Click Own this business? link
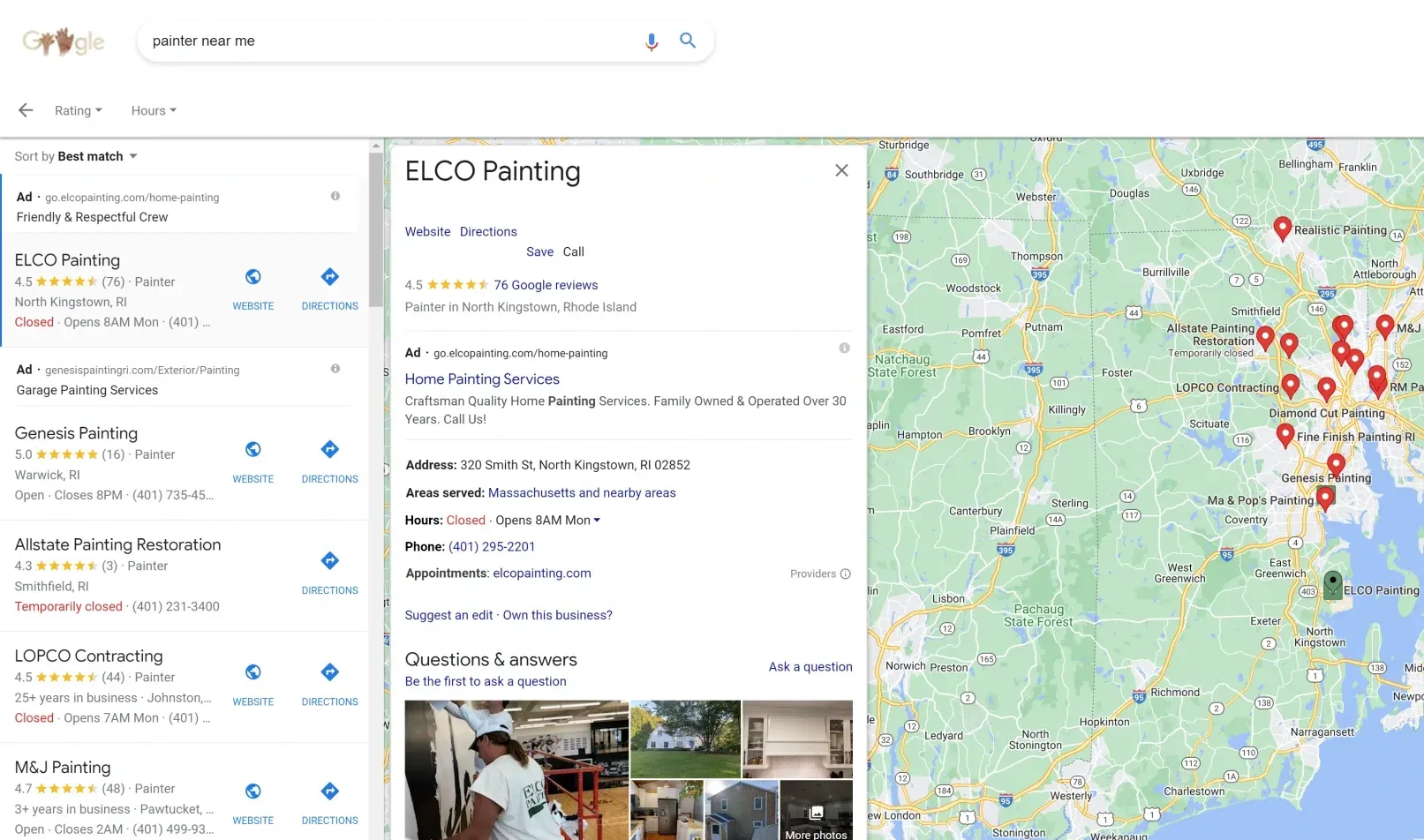This screenshot has height=840, width=1424. click(557, 616)
